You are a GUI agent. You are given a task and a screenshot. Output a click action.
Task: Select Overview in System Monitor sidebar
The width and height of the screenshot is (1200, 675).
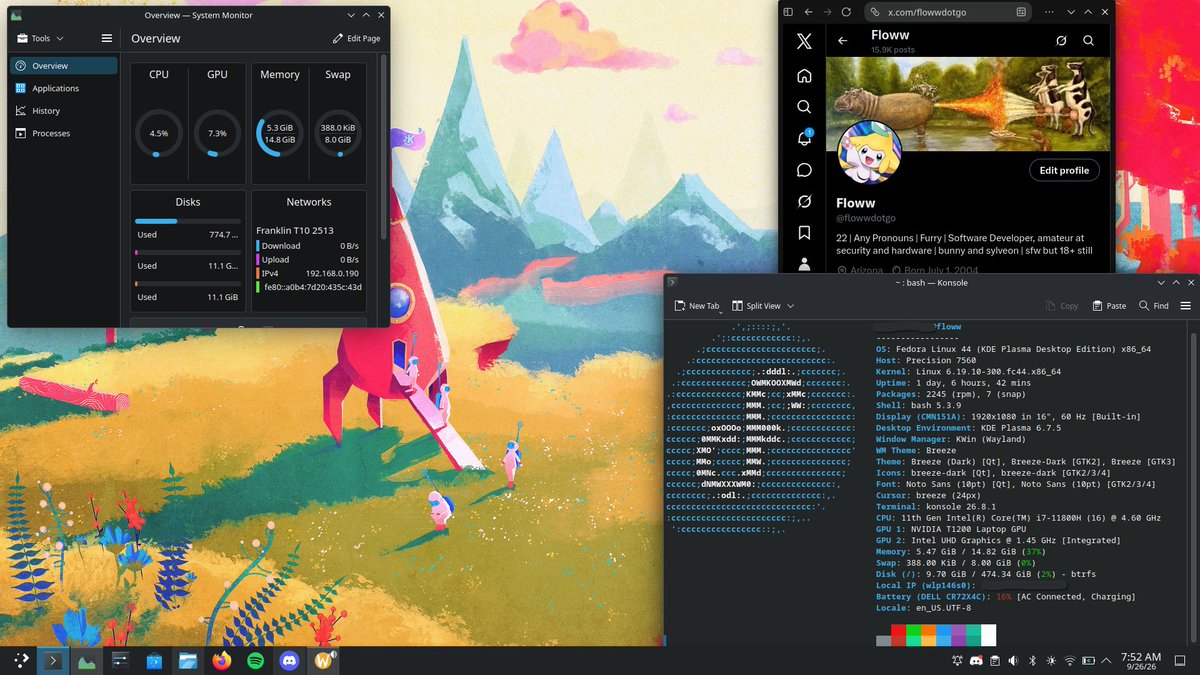[64, 66]
